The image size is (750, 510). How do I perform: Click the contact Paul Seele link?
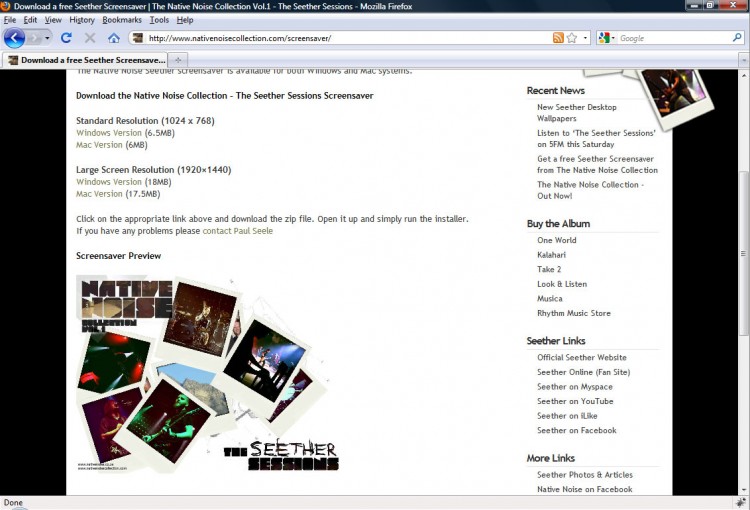click(238, 231)
